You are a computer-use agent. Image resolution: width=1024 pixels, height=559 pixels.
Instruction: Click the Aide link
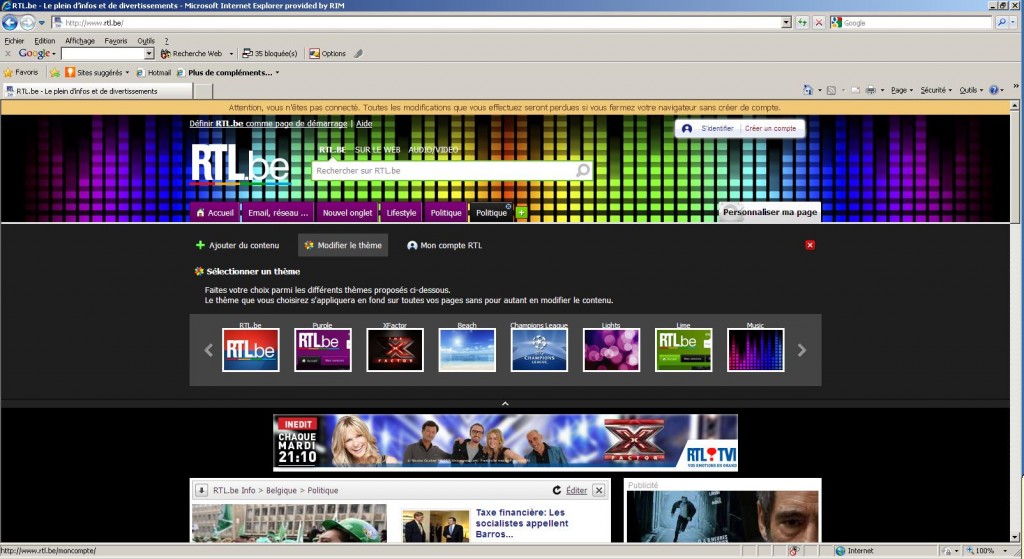pyautogui.click(x=364, y=123)
